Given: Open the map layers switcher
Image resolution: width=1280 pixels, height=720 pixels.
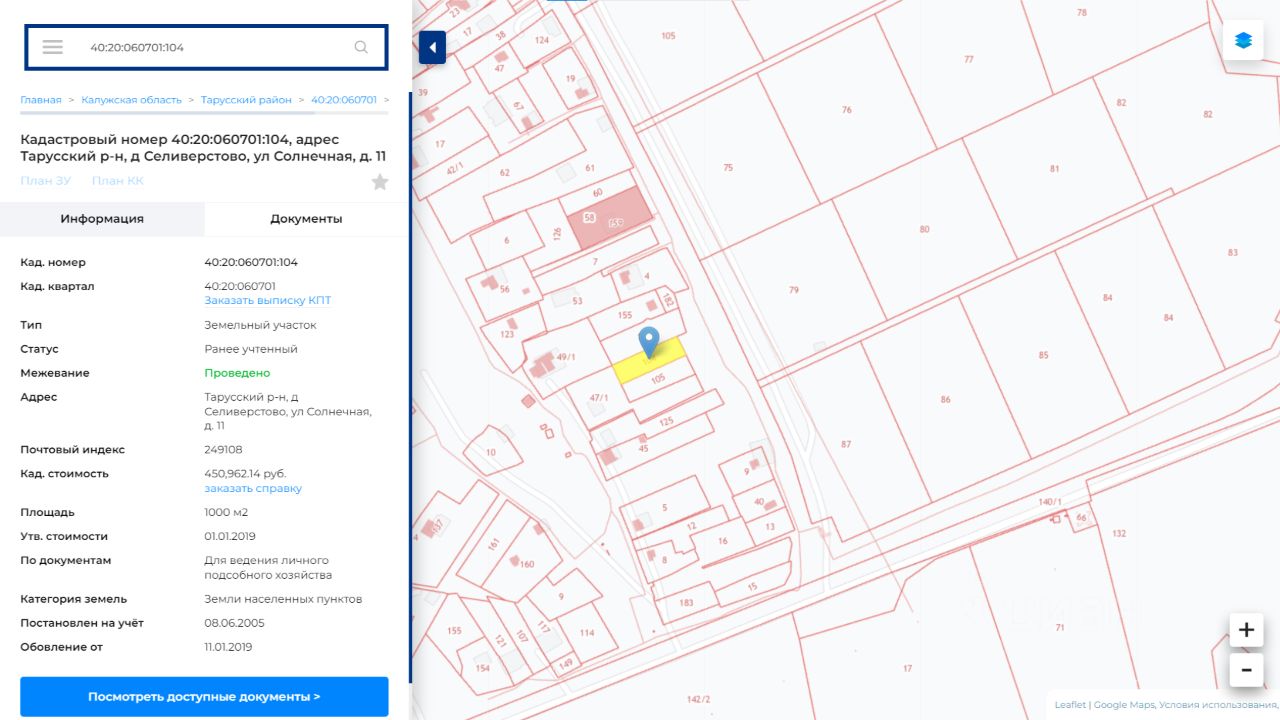Looking at the screenshot, I should 1243,40.
